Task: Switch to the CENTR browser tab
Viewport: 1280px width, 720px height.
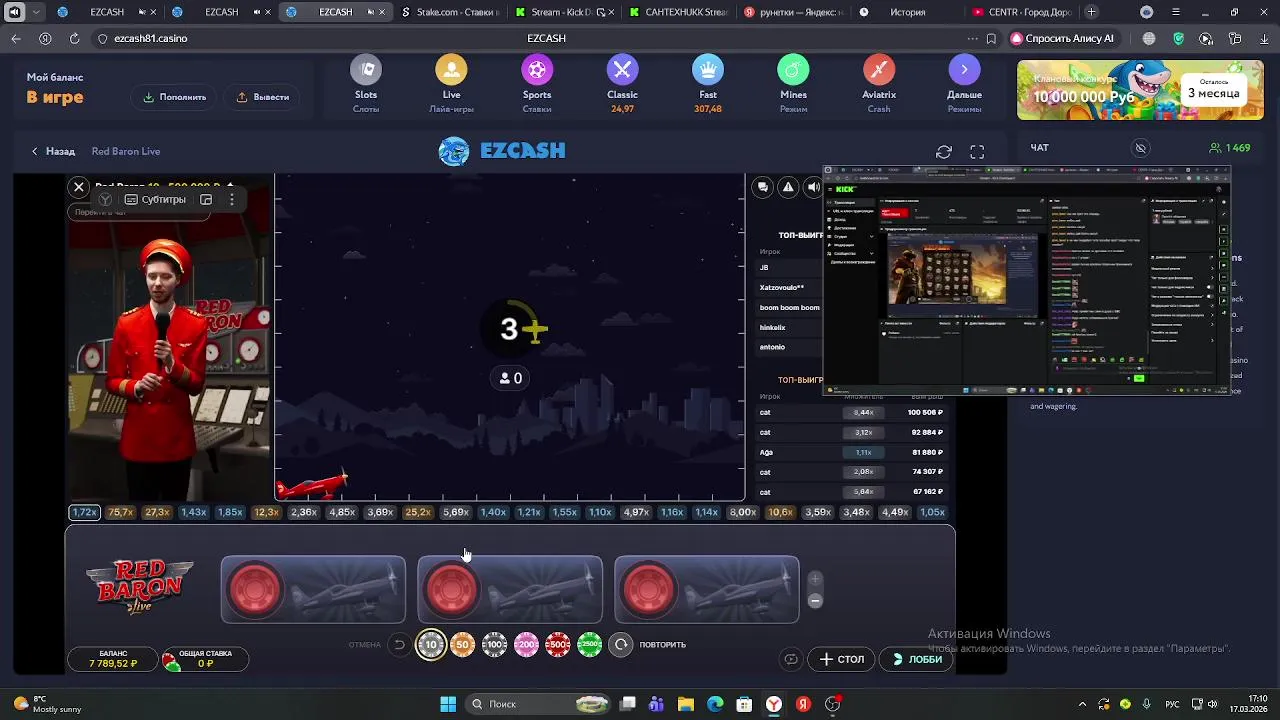Action: point(1022,12)
